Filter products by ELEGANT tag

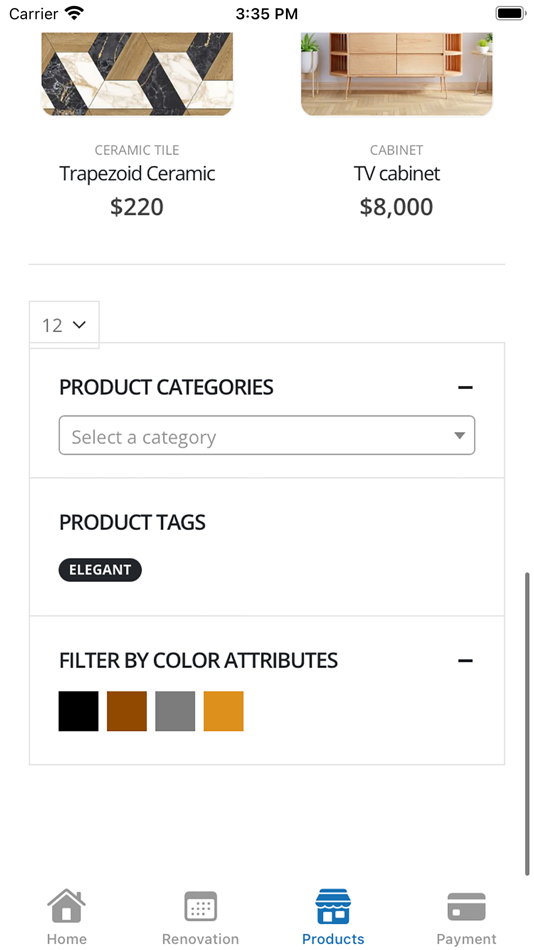click(100, 570)
